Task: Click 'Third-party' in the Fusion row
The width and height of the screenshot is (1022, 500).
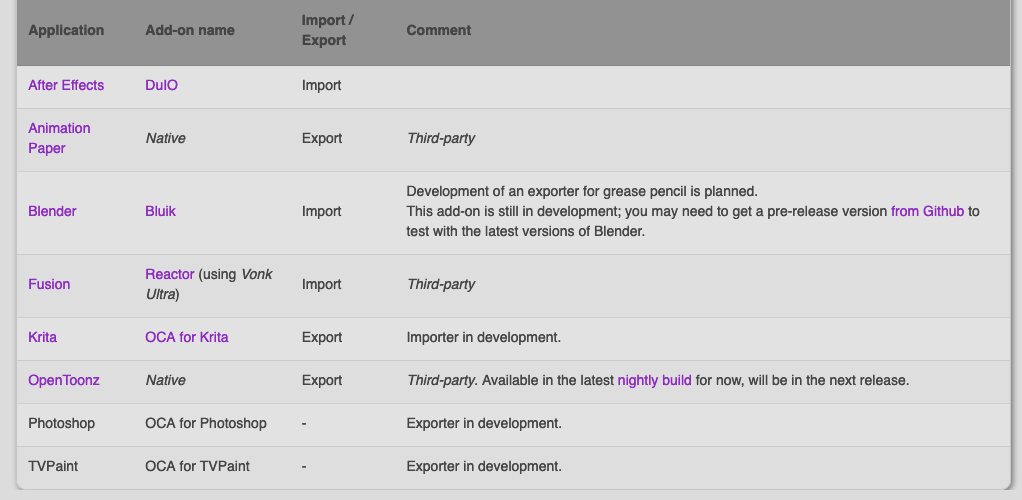Action: point(441,284)
